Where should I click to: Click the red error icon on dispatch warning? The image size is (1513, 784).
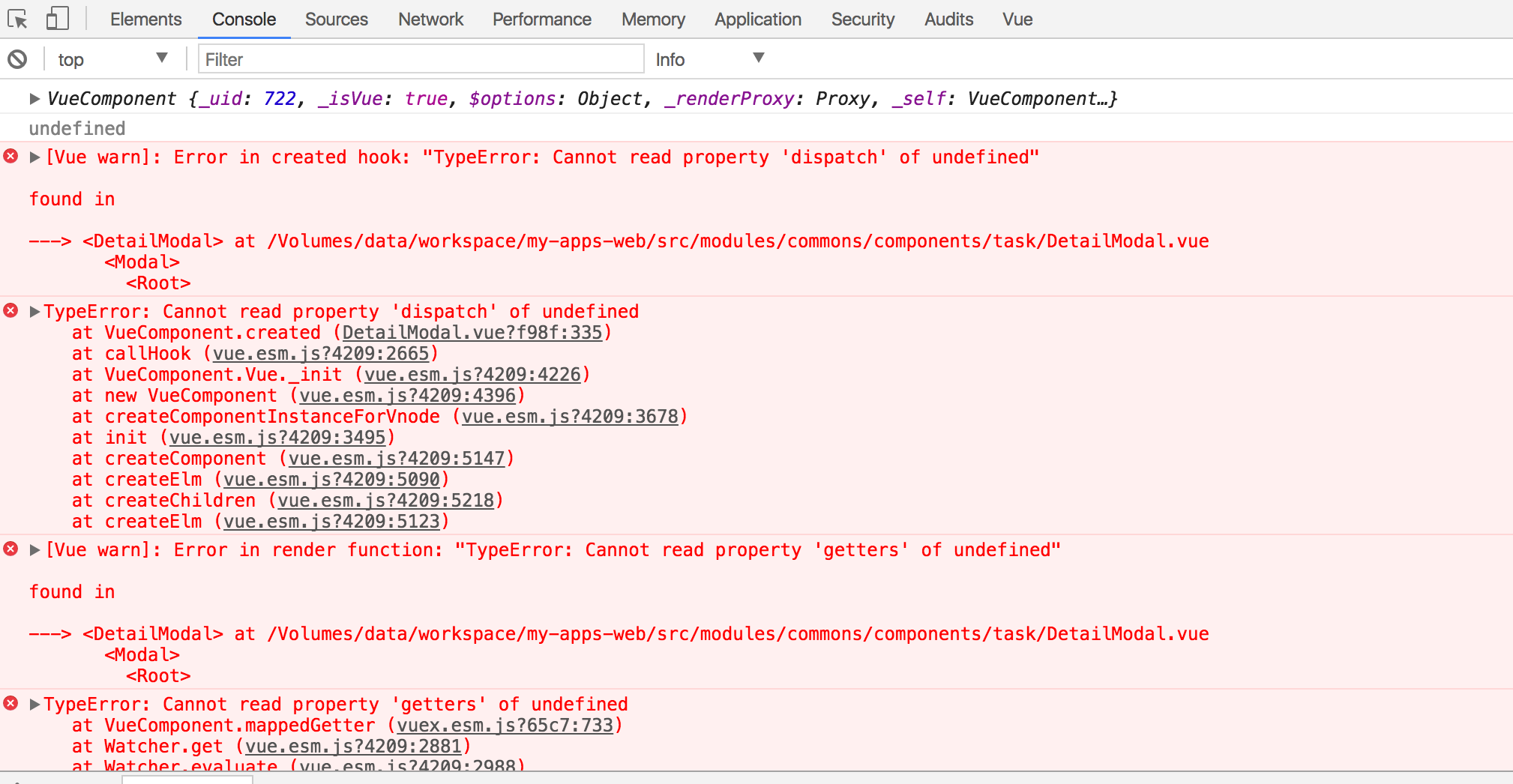(9, 157)
